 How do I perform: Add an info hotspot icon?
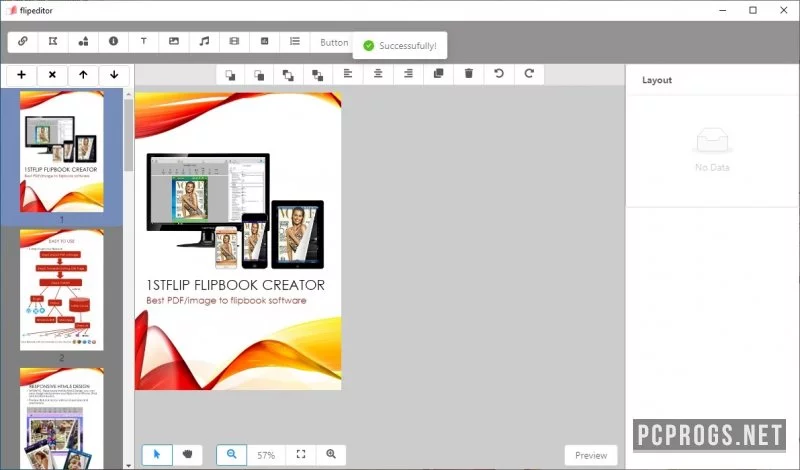coord(113,42)
